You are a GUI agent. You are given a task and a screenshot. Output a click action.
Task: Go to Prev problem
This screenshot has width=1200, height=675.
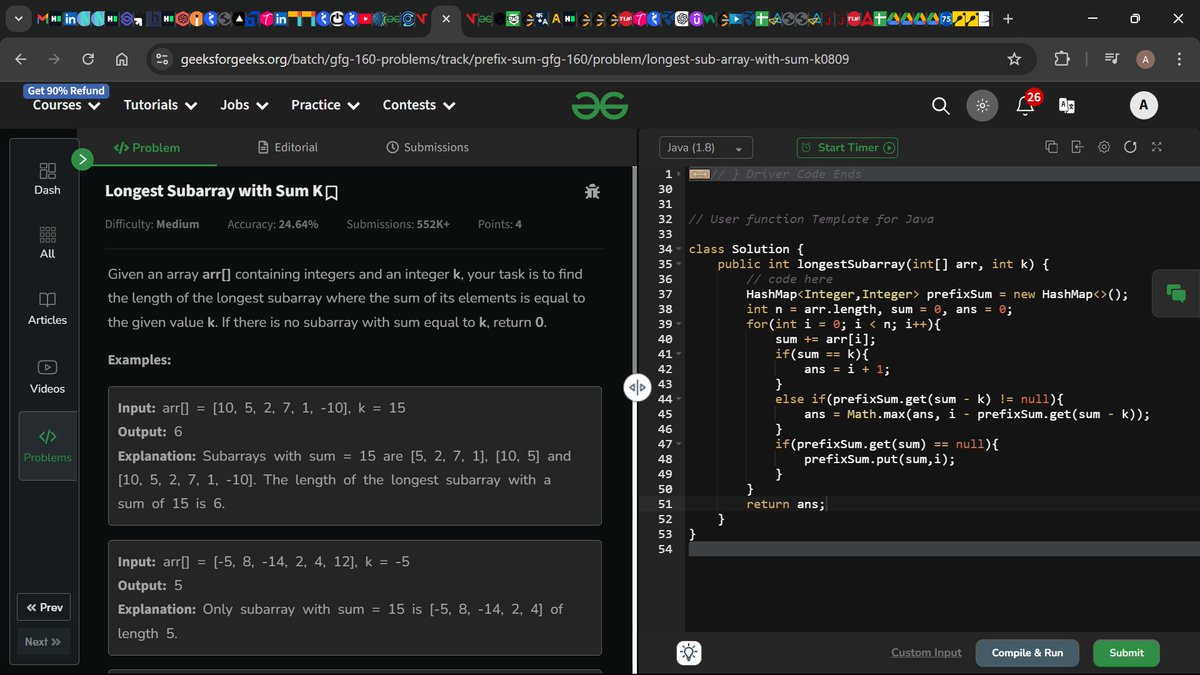tap(44, 608)
